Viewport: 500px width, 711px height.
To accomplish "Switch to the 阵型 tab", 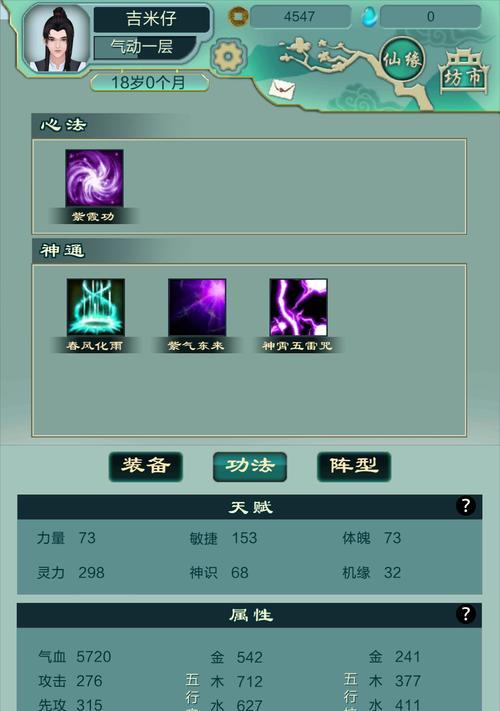I will tap(354, 467).
